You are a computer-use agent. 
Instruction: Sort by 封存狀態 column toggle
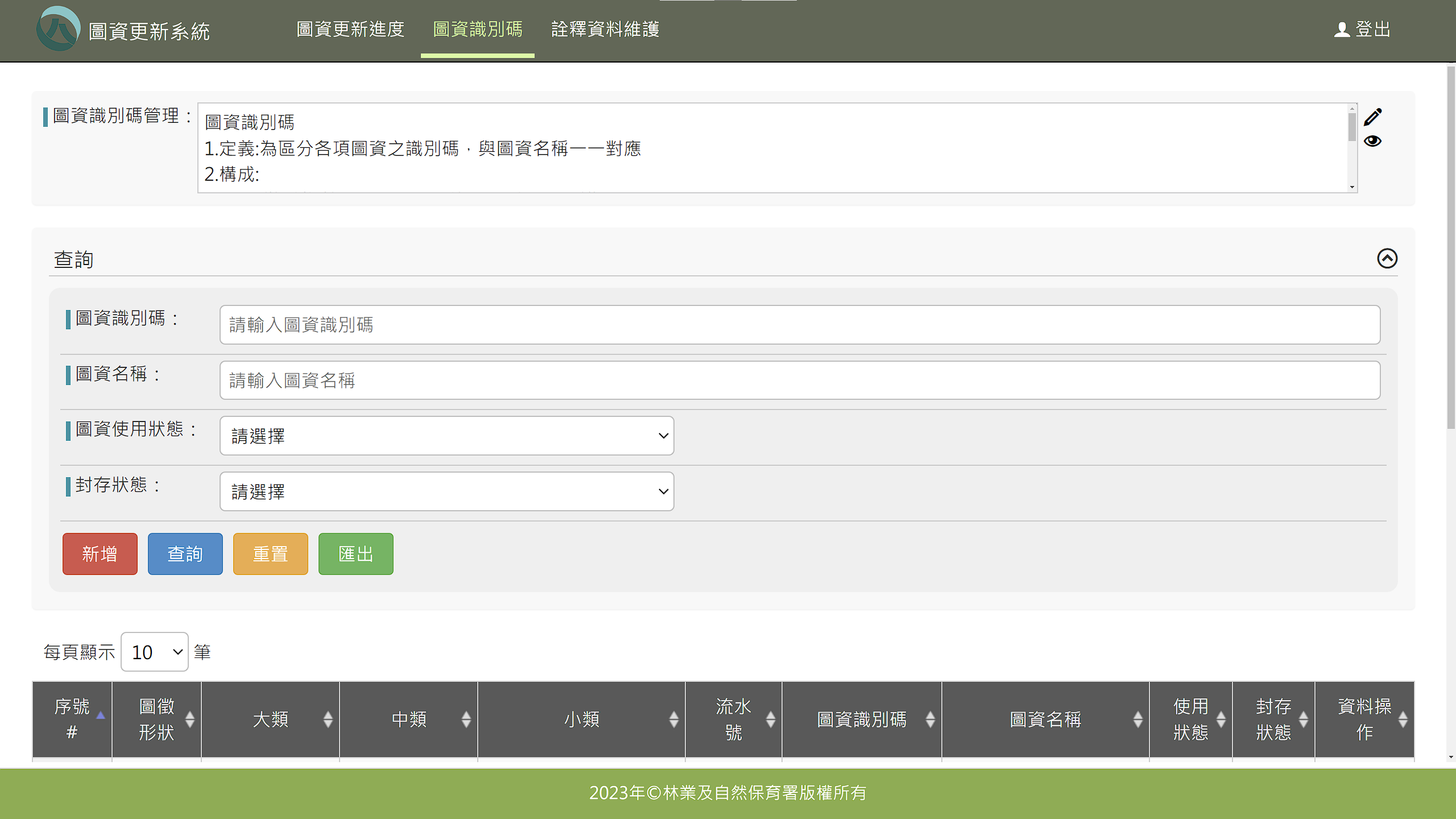(1303, 719)
